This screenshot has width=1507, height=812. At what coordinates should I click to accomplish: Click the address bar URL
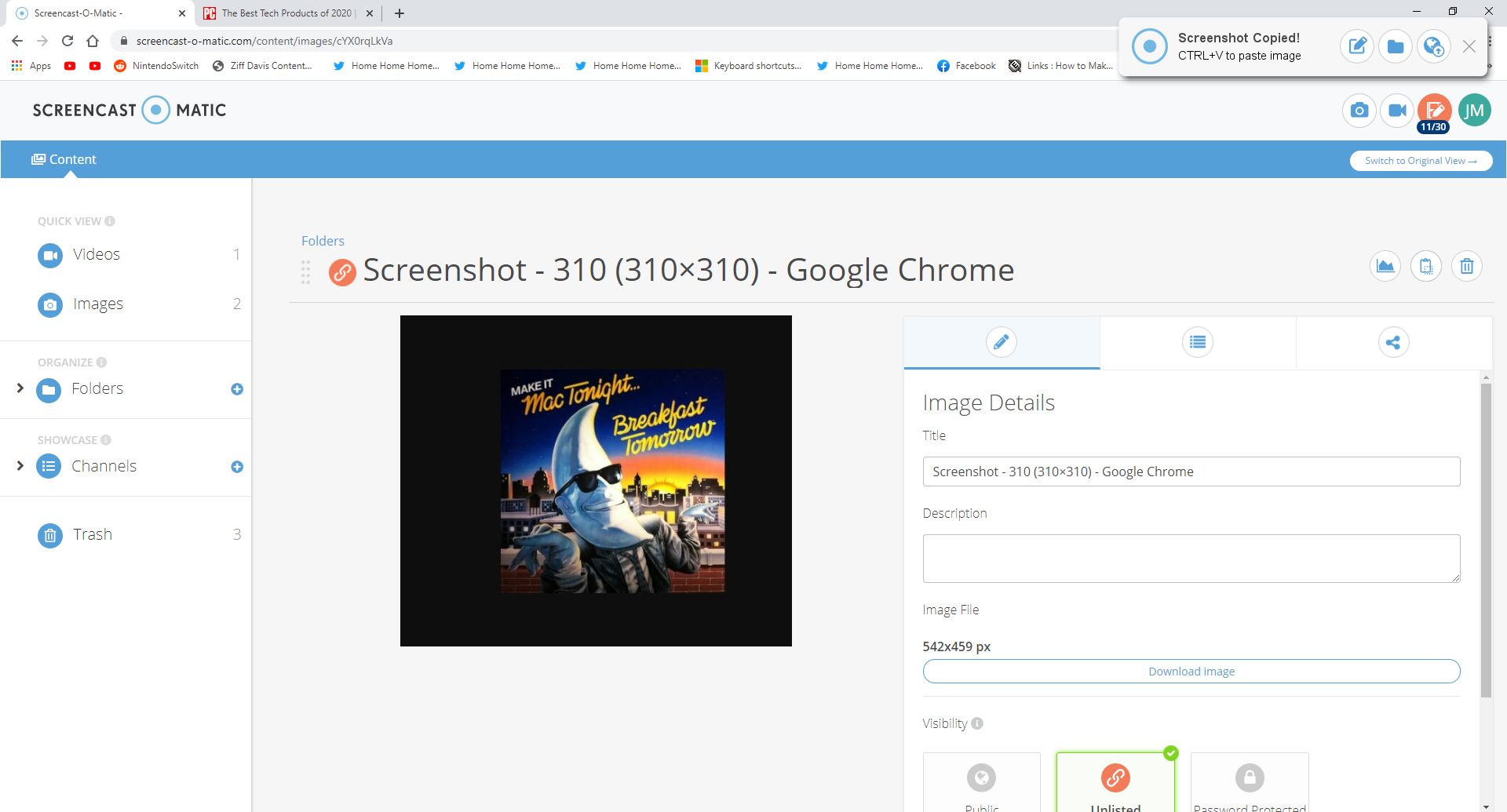pyautogui.click(x=265, y=41)
